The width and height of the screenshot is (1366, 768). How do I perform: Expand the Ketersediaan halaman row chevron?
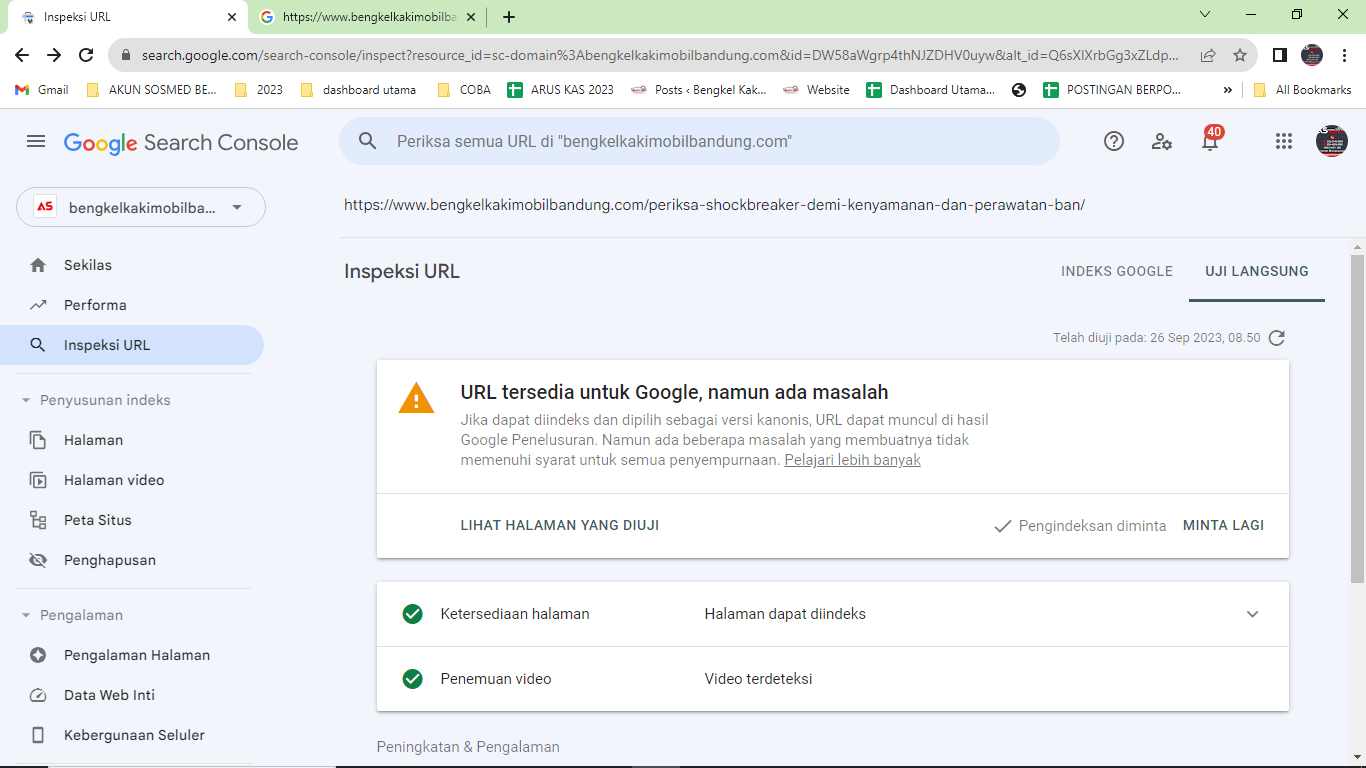point(1252,614)
